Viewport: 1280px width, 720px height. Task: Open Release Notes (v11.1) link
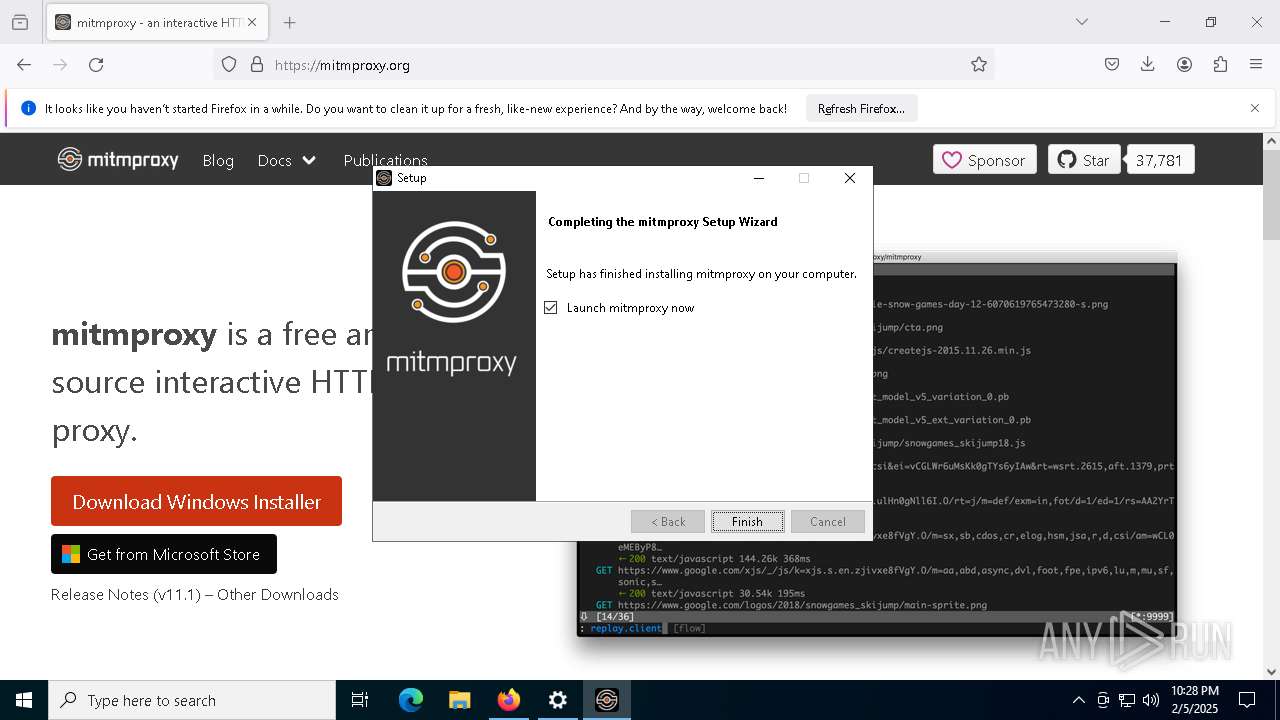[x=128, y=594]
